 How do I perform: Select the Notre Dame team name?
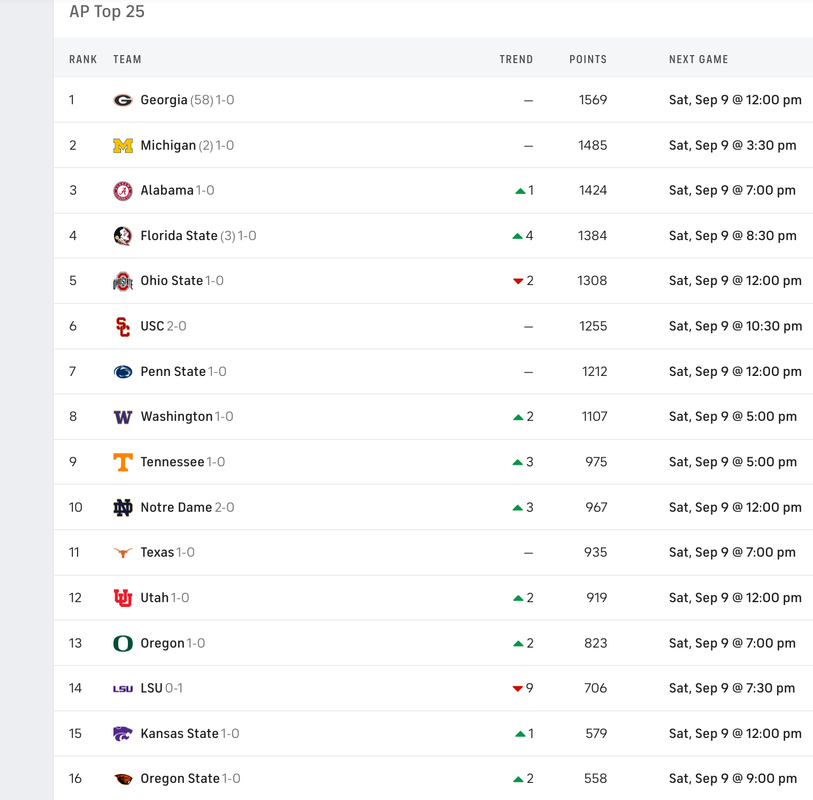click(x=176, y=508)
